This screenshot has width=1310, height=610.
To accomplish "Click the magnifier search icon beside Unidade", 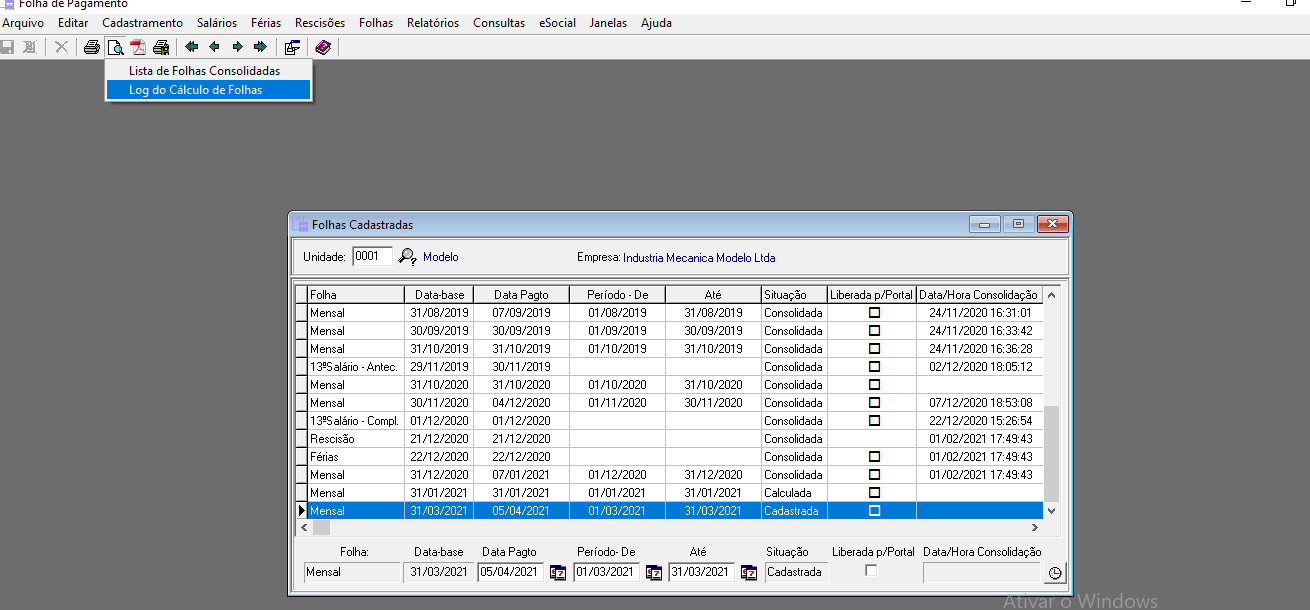I will point(407,257).
